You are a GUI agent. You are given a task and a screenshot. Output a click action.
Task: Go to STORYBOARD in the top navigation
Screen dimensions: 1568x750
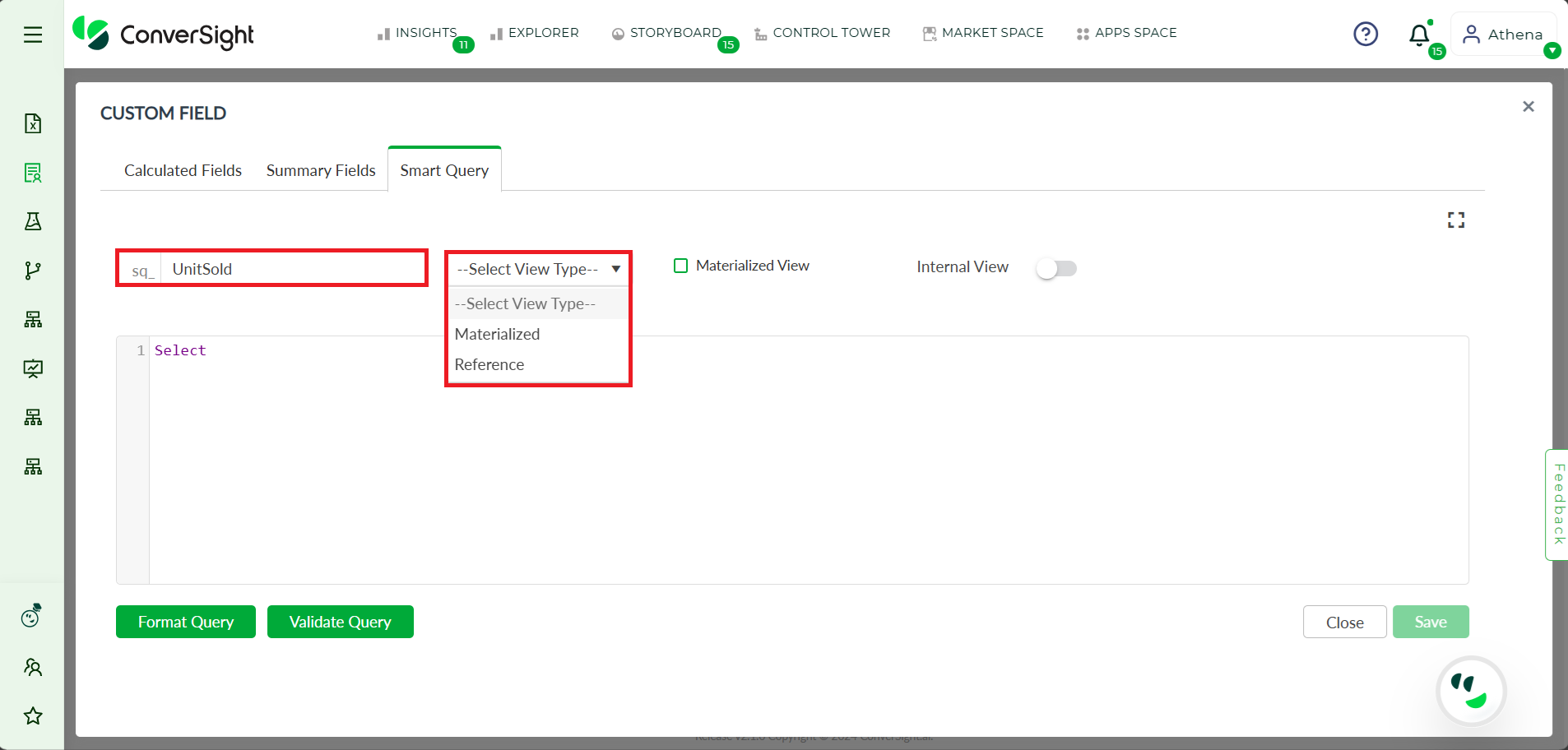[666, 33]
